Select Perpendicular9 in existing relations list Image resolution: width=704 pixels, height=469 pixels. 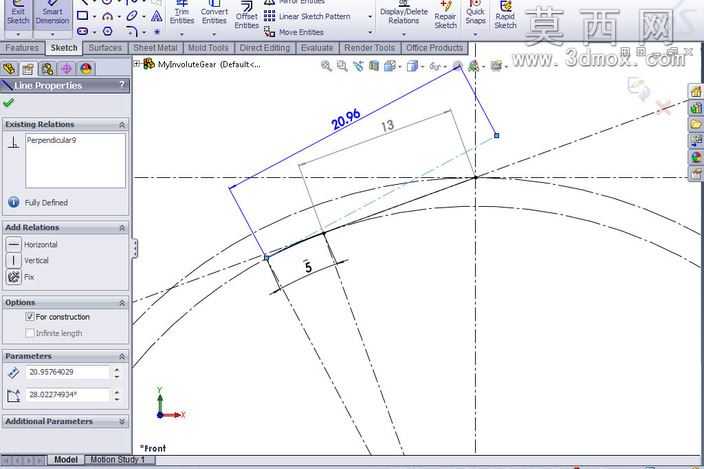coord(52,140)
